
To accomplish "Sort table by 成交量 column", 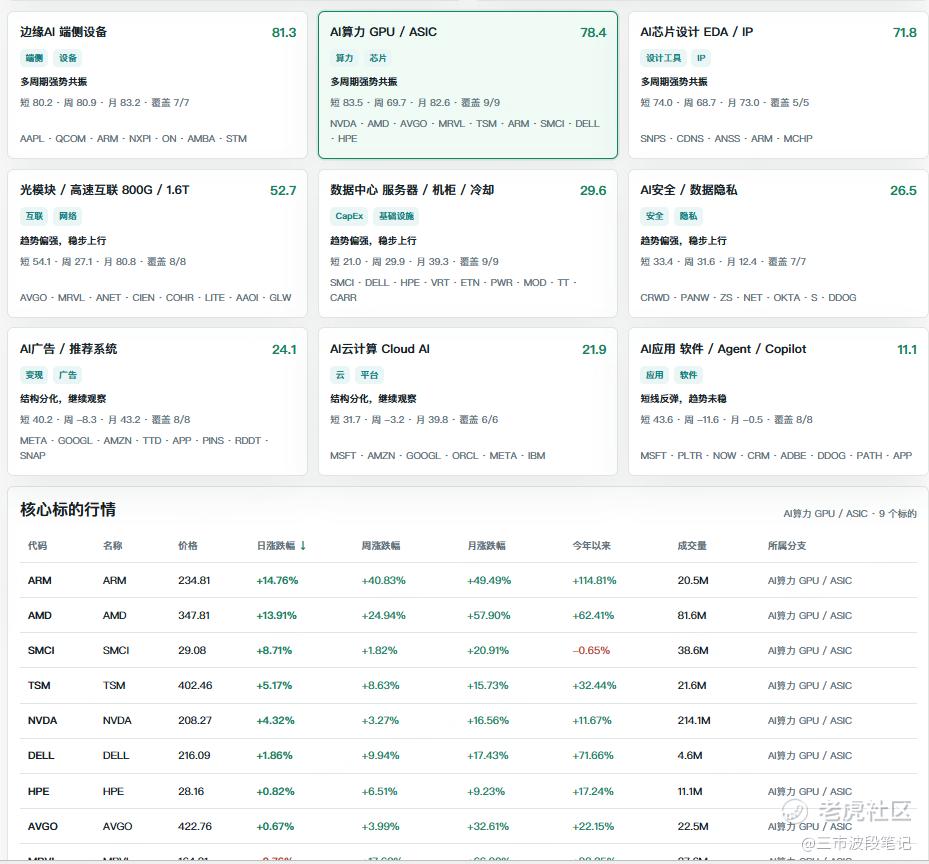I will pyautogui.click(x=692, y=546).
